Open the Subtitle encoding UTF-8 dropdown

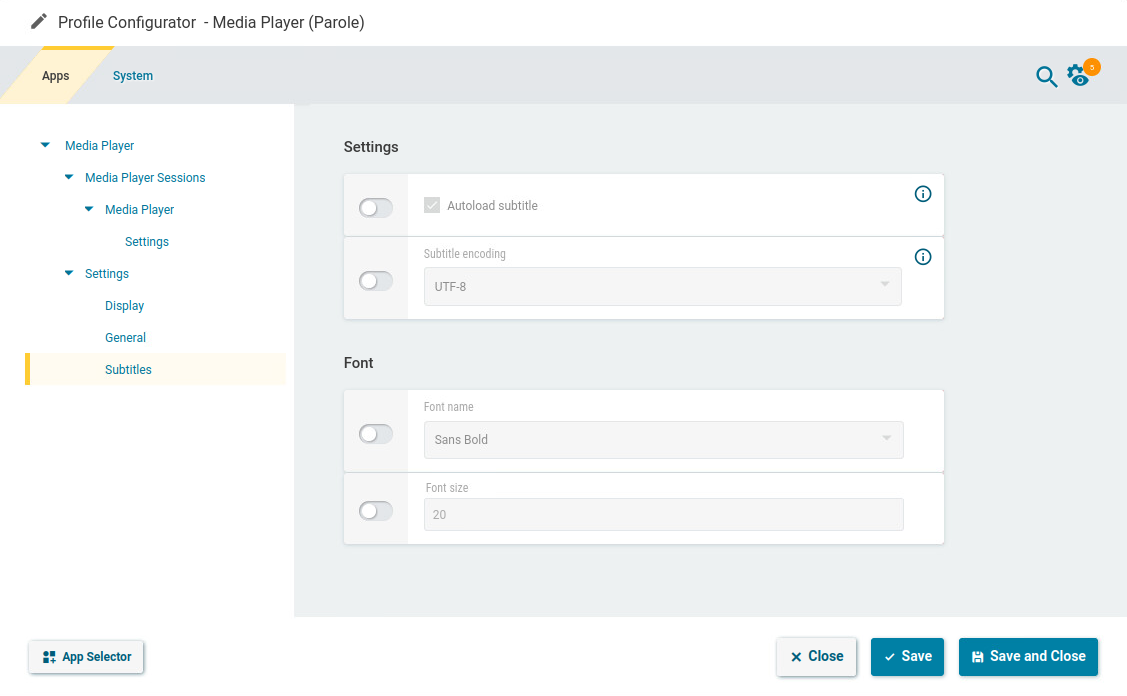click(x=662, y=287)
